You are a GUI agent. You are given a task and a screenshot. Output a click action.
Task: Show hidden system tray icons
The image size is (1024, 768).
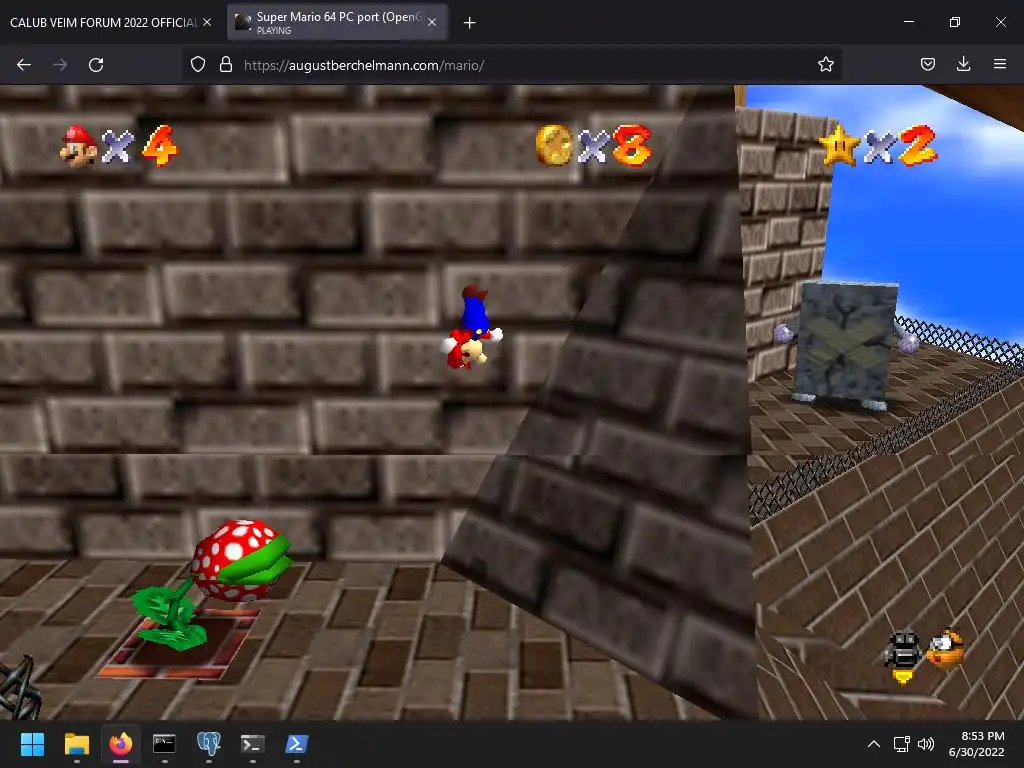tap(874, 744)
